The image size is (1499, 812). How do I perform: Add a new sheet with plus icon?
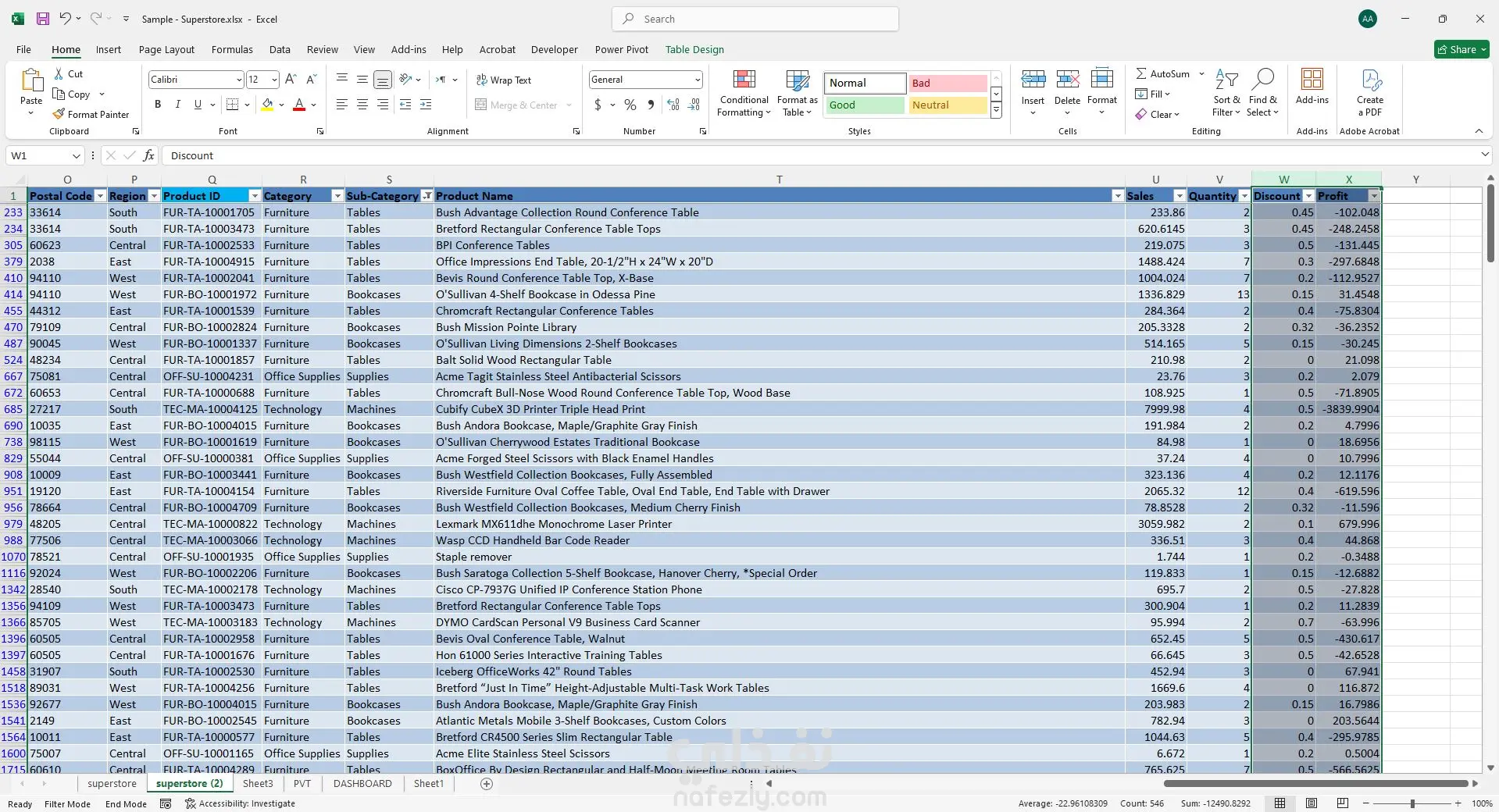[x=487, y=784]
